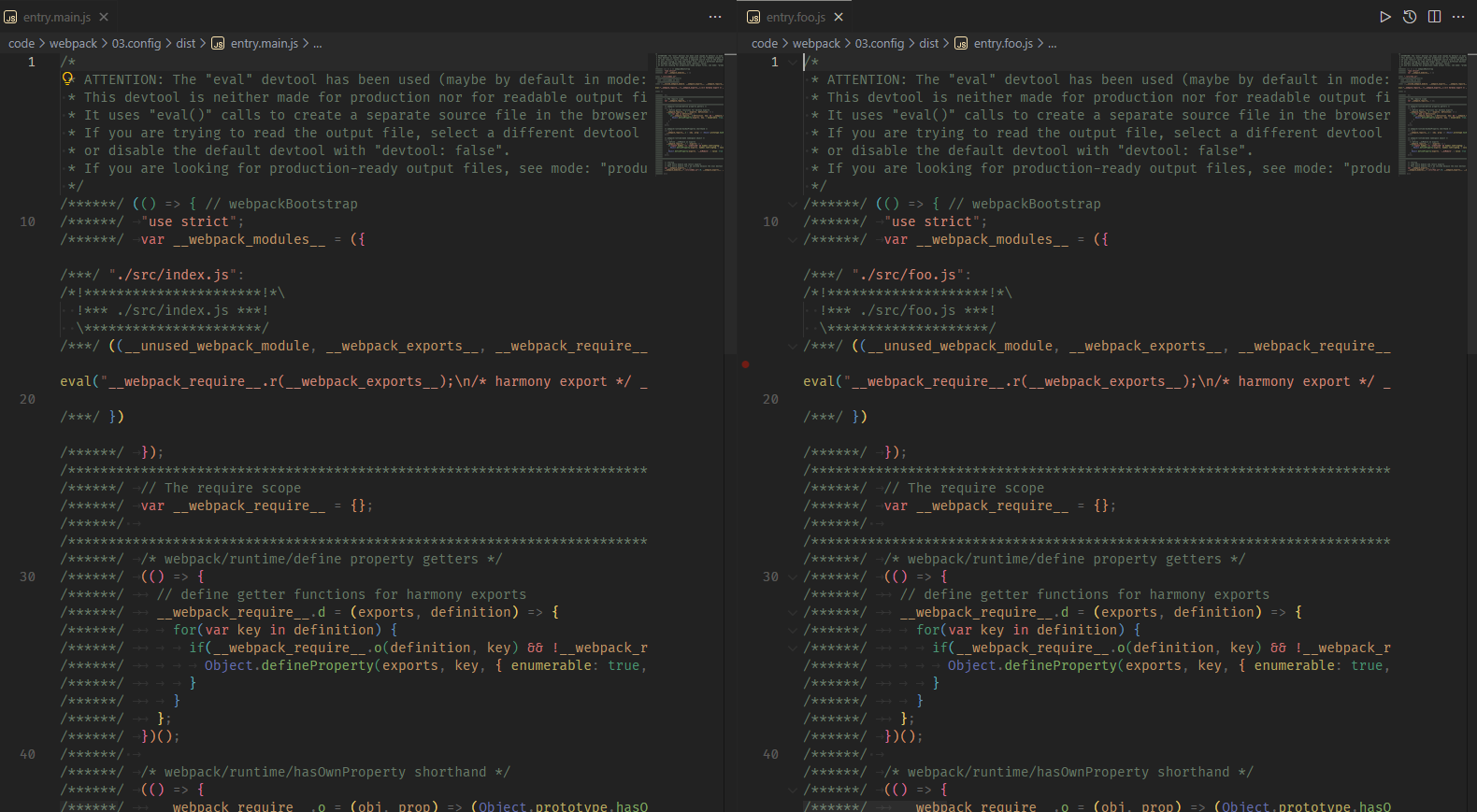Click 'var __webpack_require__ = {}' in entry.main.js

pyautogui.click(x=256, y=506)
